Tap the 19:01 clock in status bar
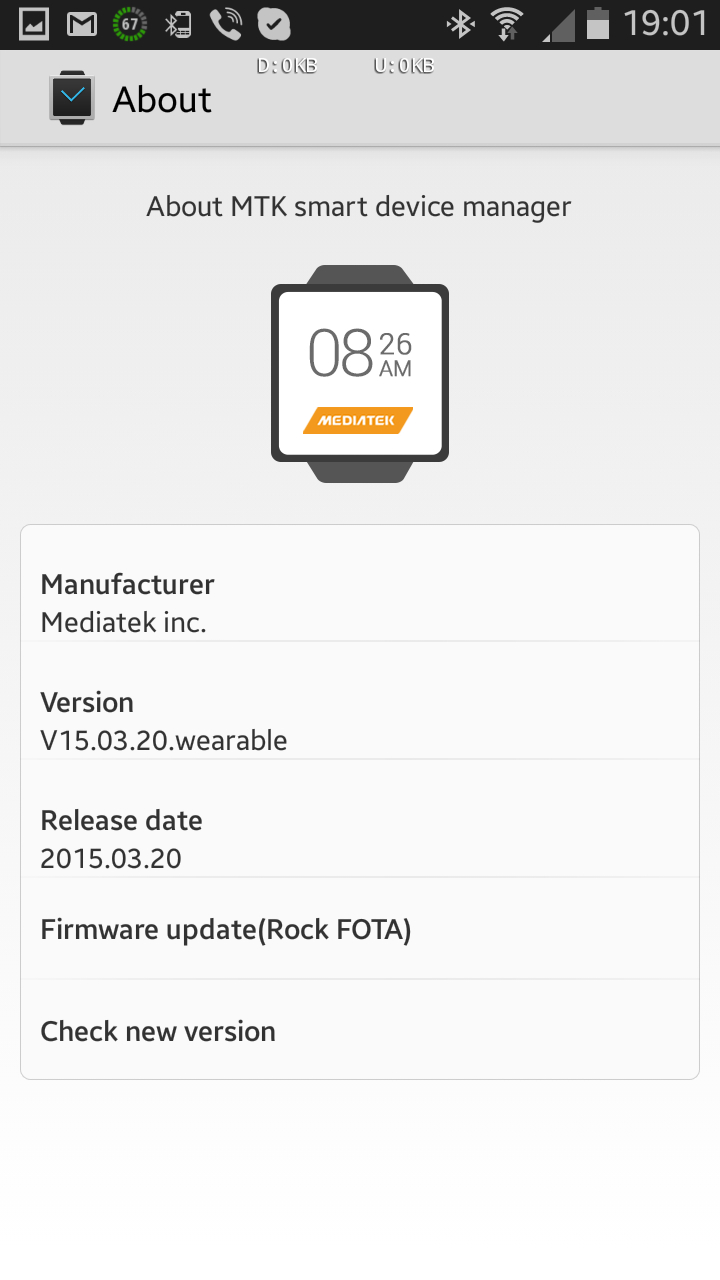The width and height of the screenshot is (720, 1280). (x=664, y=24)
